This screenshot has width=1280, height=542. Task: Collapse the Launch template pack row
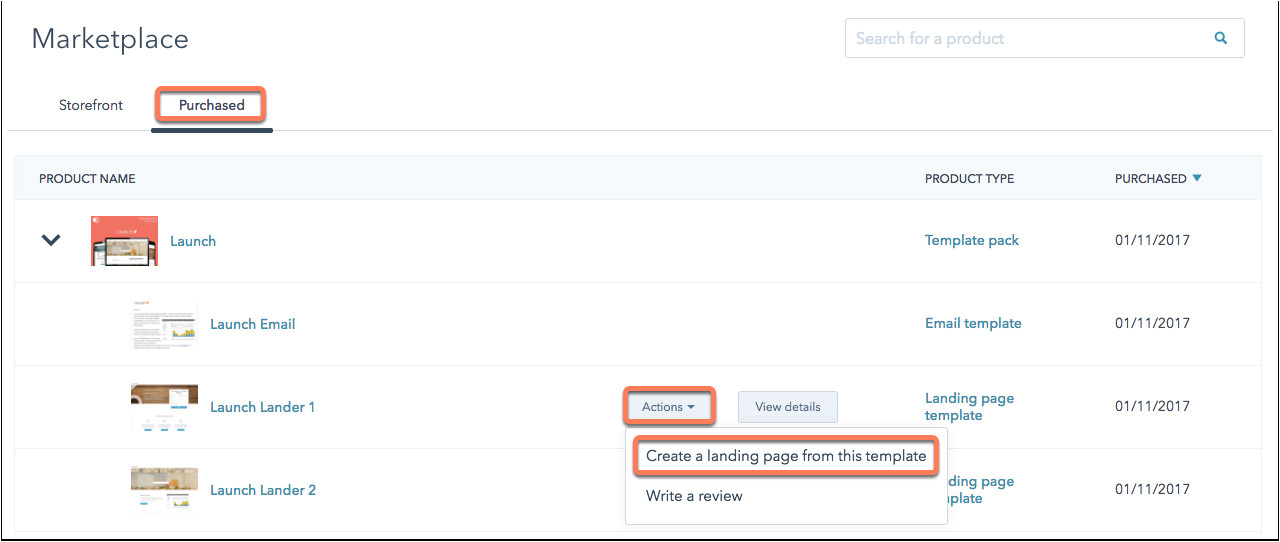click(51, 241)
